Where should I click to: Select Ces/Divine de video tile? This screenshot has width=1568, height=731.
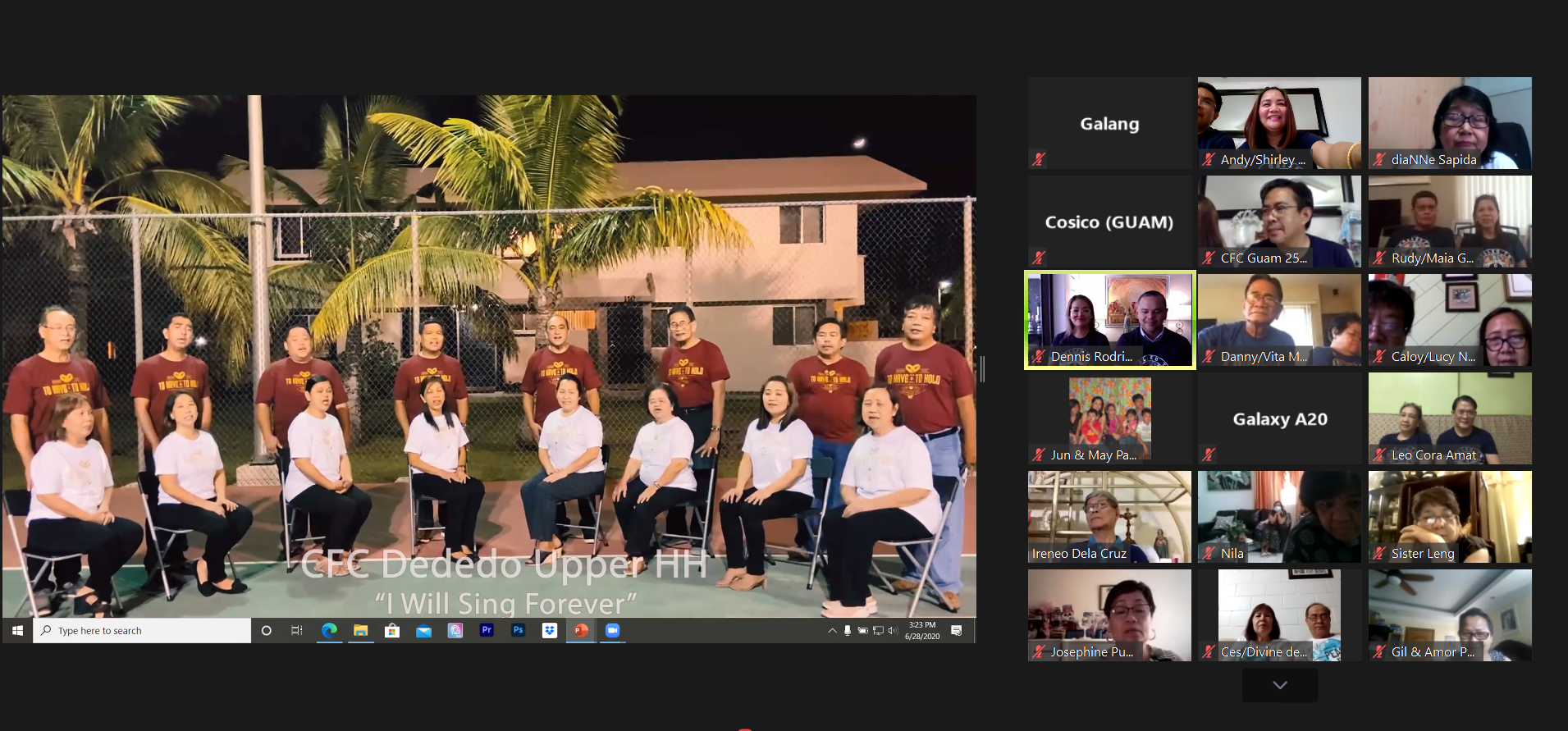pos(1279,615)
